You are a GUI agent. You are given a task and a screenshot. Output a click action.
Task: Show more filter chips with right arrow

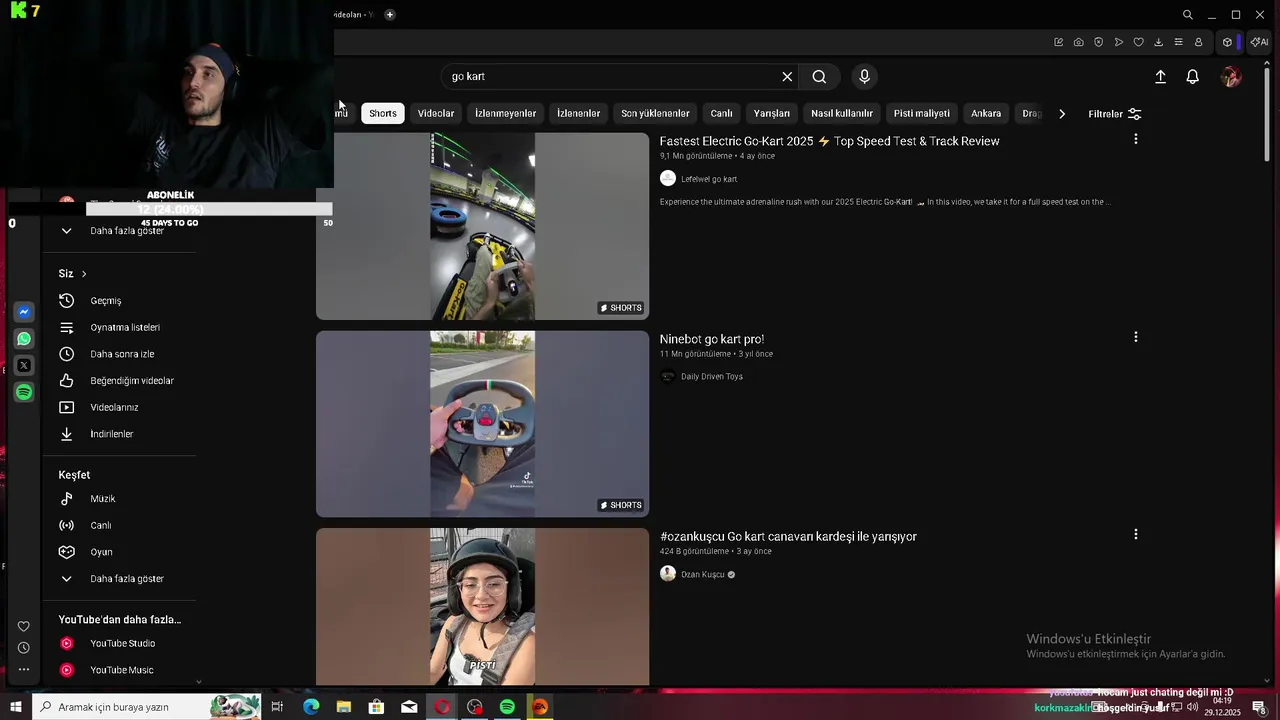1062,114
